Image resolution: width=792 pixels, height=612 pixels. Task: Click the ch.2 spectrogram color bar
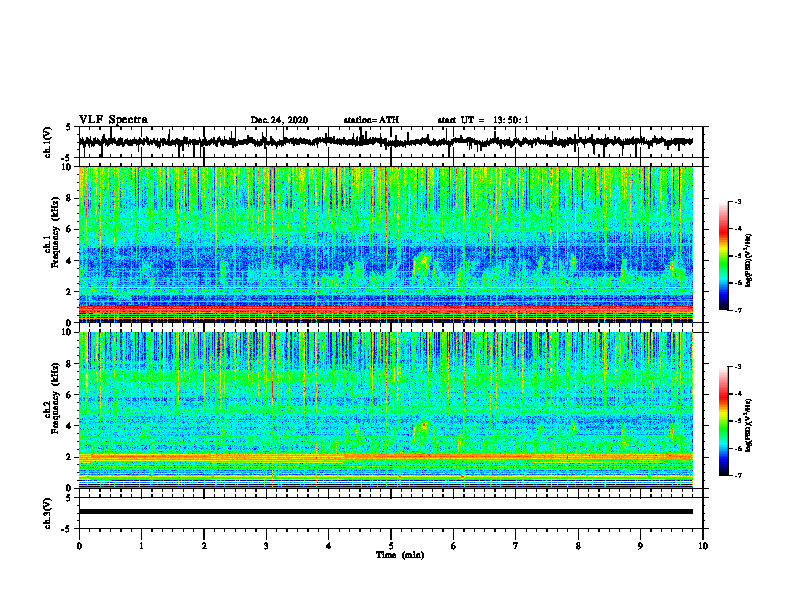[x=724, y=421]
